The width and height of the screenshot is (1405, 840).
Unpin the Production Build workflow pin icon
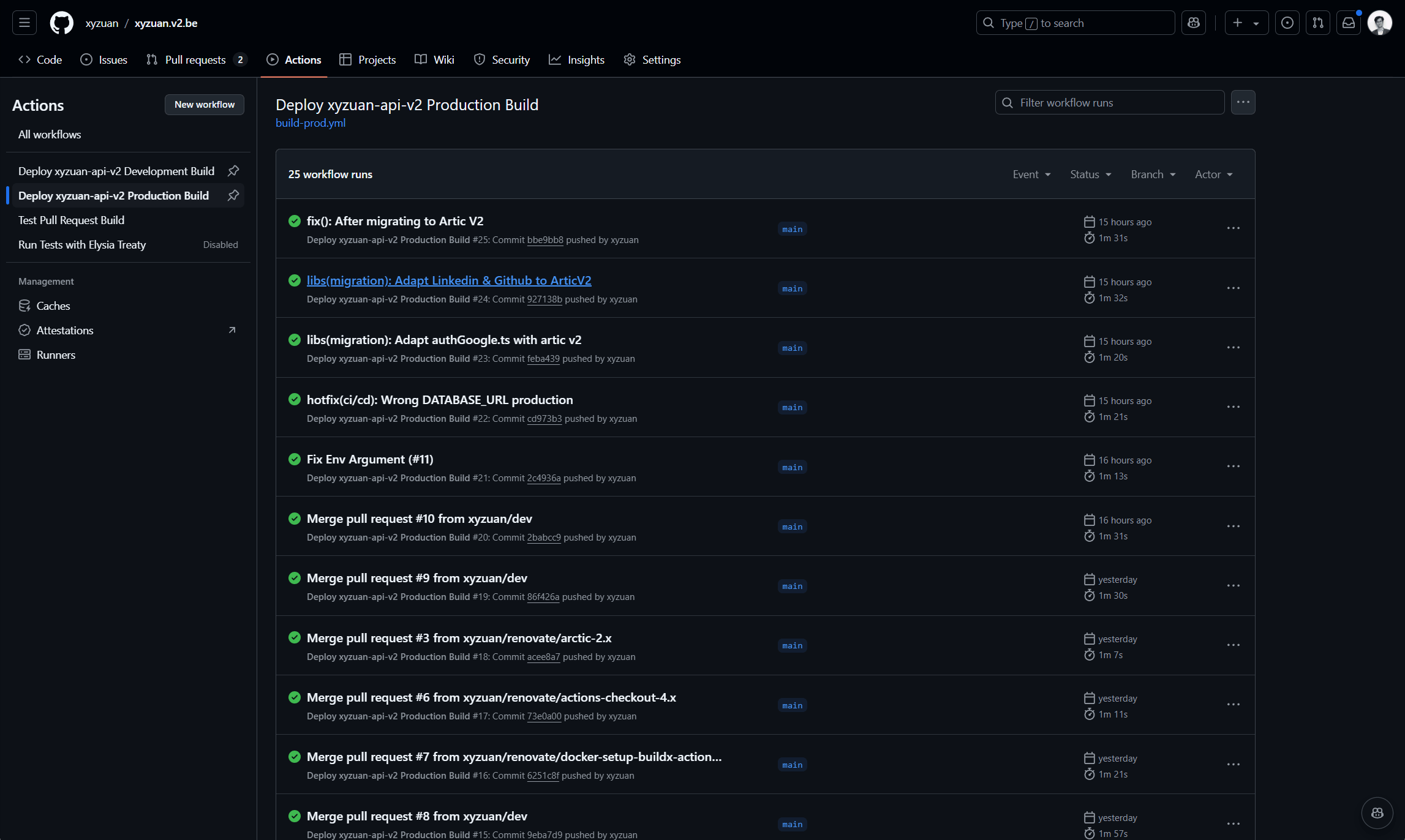[233, 195]
